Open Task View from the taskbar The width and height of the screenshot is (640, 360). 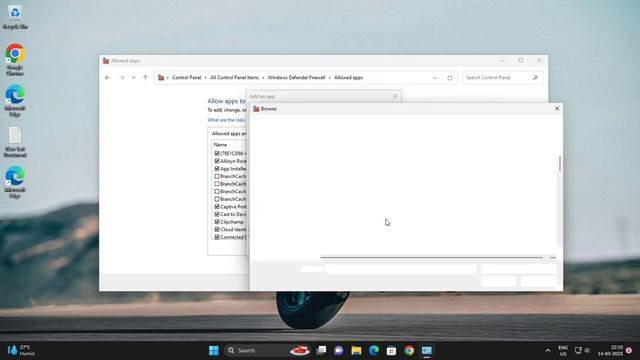pyautogui.click(x=321, y=351)
